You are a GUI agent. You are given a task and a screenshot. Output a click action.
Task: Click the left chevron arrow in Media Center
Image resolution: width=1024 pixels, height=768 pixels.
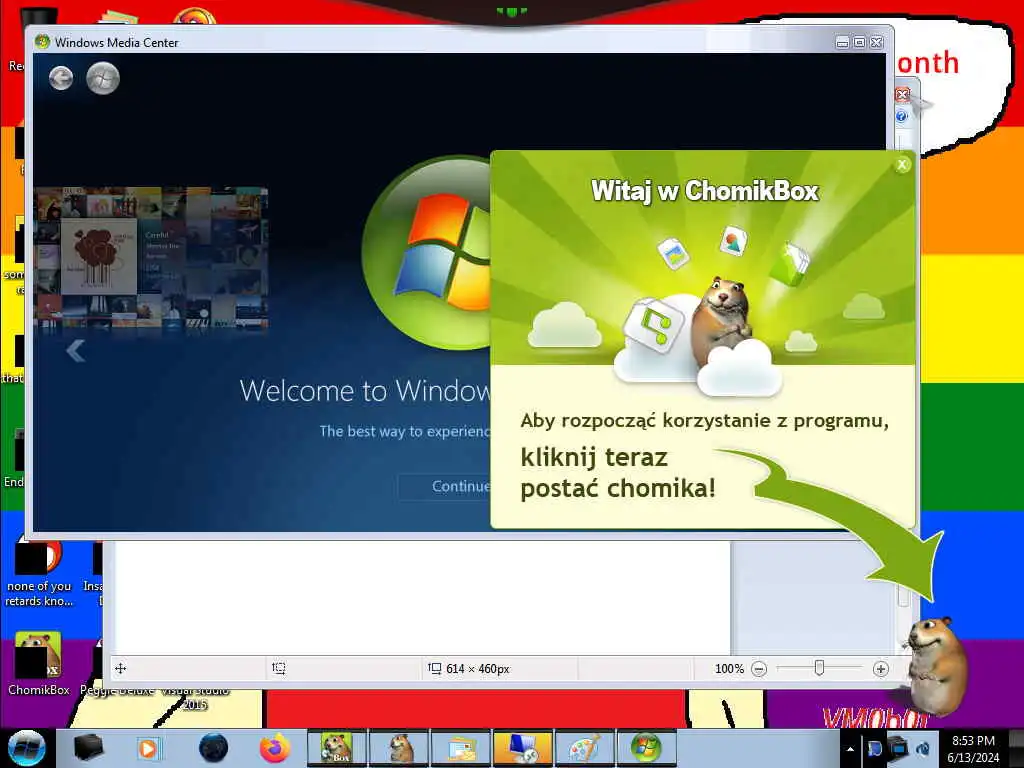pyautogui.click(x=76, y=351)
